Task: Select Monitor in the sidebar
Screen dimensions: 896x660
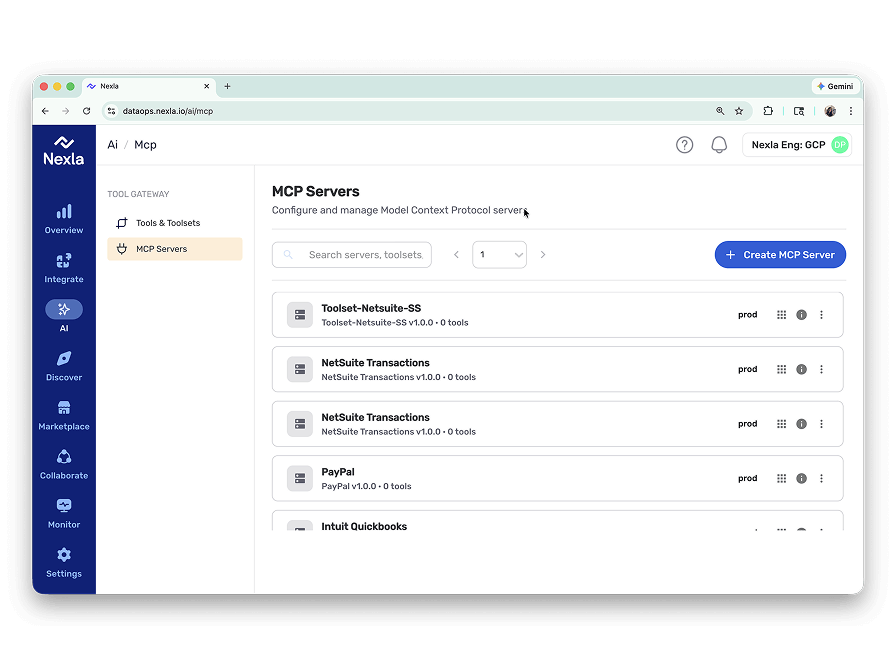Action: (x=63, y=512)
